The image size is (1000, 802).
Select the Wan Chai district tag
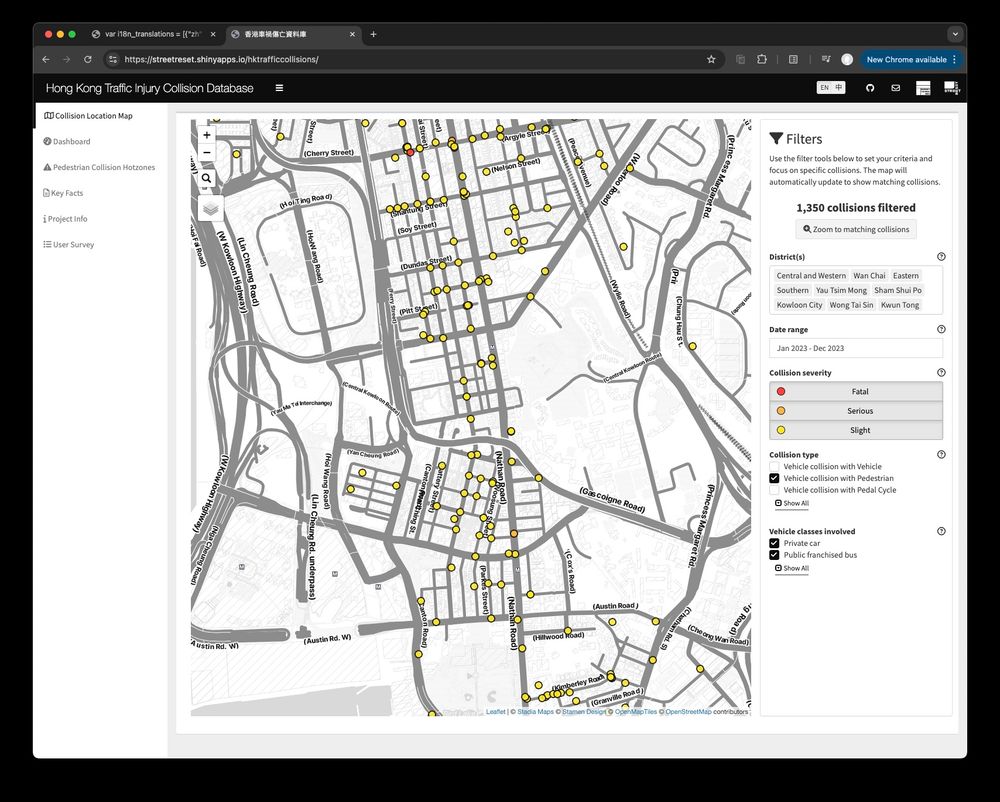[869, 275]
